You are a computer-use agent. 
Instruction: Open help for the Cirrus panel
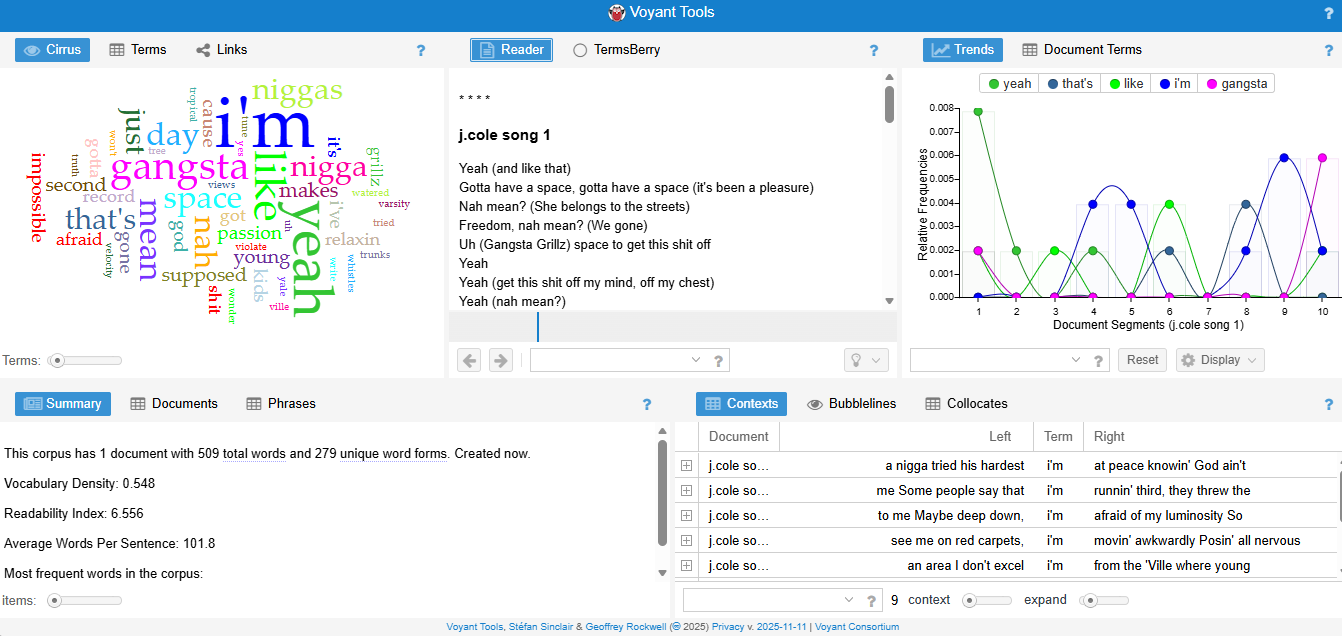point(421,50)
